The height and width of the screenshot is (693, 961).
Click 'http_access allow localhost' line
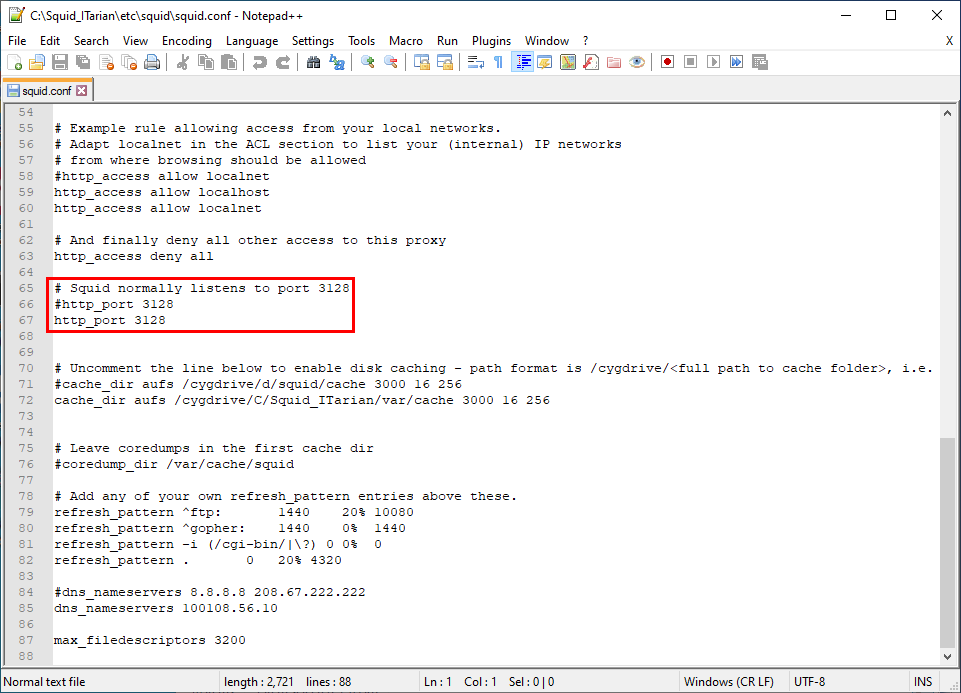161,192
